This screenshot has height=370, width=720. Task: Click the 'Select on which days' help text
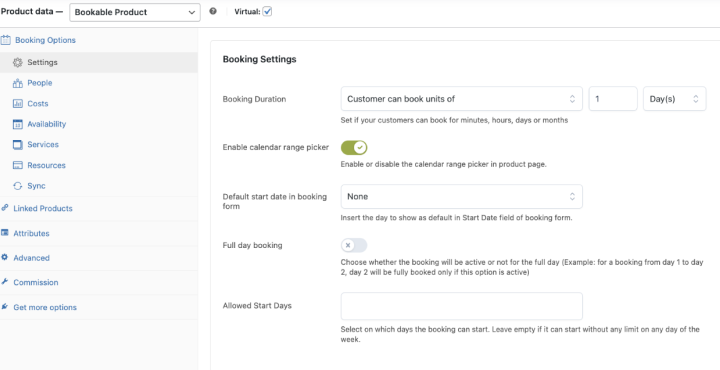pos(520,335)
